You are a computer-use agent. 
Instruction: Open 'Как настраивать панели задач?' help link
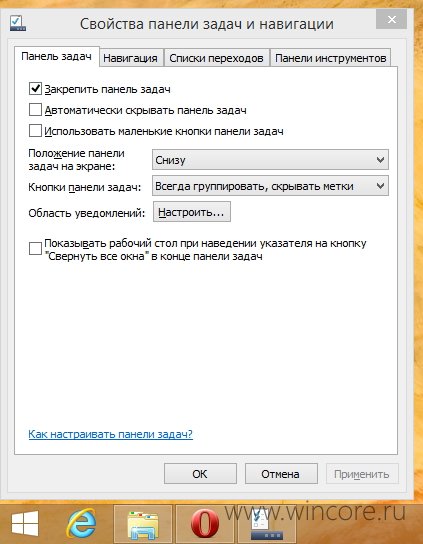(x=110, y=434)
